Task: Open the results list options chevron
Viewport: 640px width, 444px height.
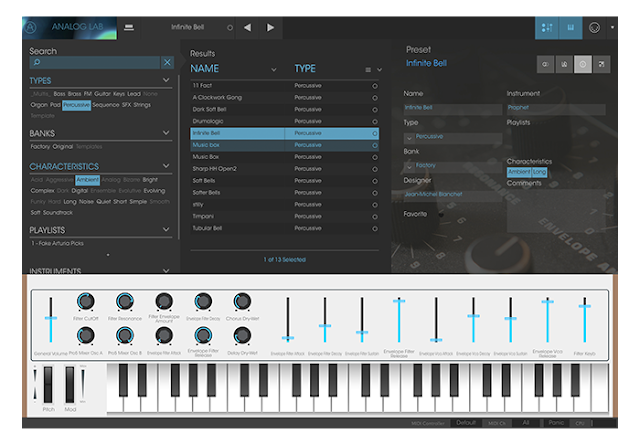Action: pyautogui.click(x=380, y=70)
